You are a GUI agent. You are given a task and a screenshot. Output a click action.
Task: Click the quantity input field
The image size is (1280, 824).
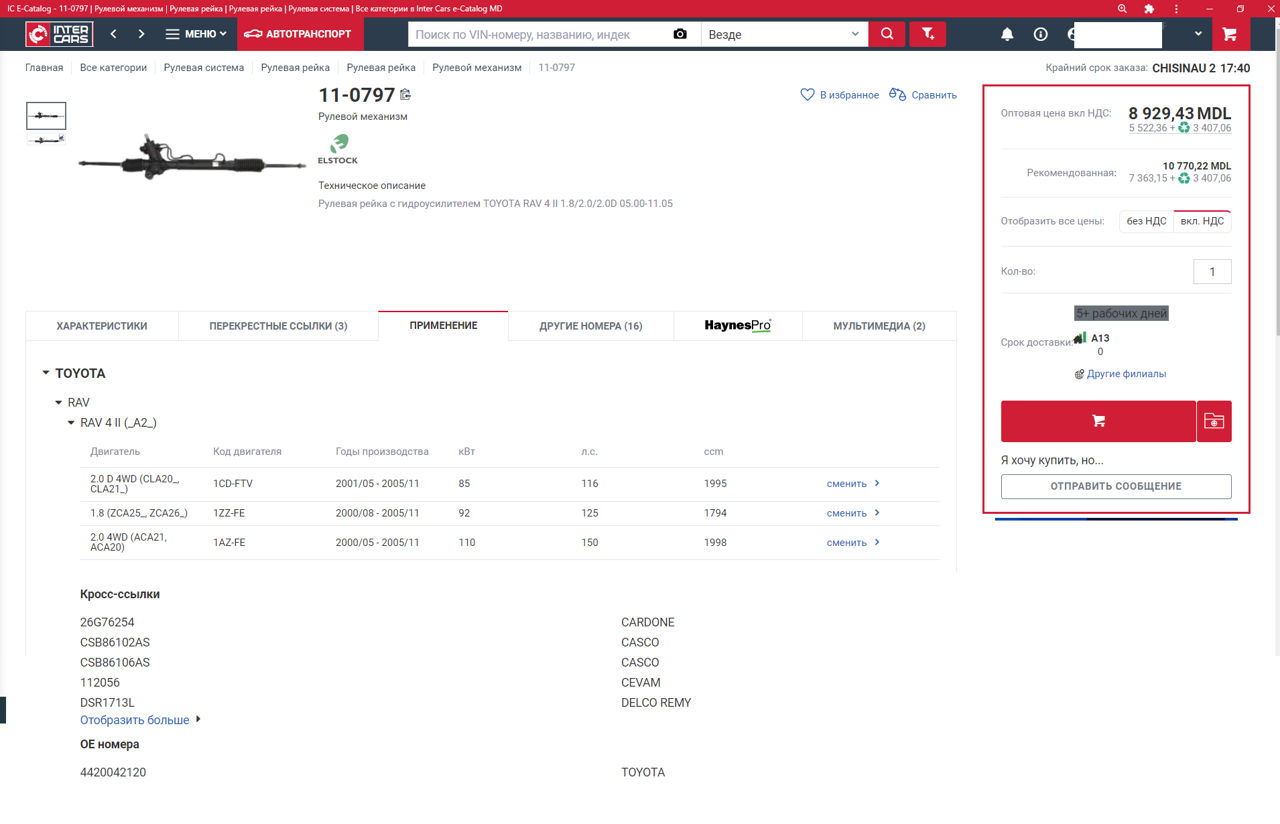1212,272
